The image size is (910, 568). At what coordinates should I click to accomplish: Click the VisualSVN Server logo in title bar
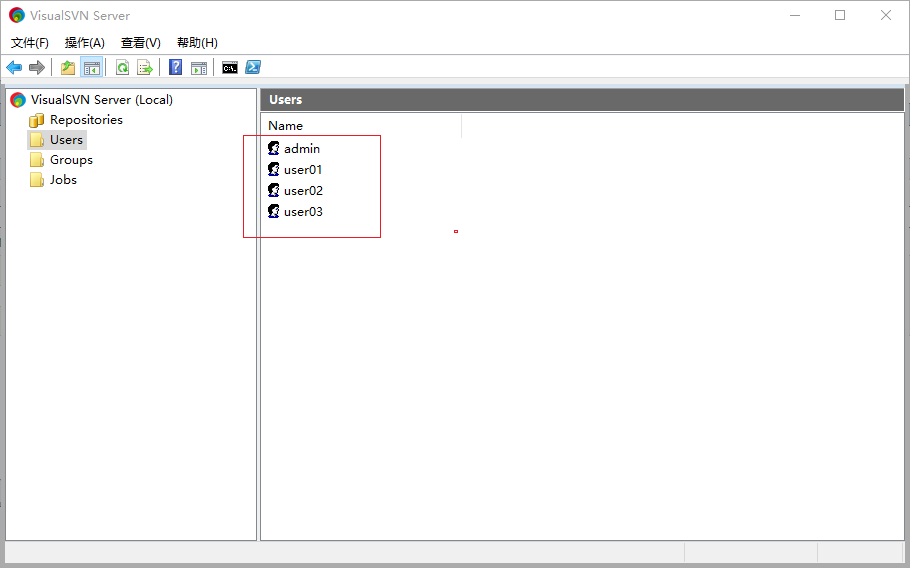click(x=17, y=16)
